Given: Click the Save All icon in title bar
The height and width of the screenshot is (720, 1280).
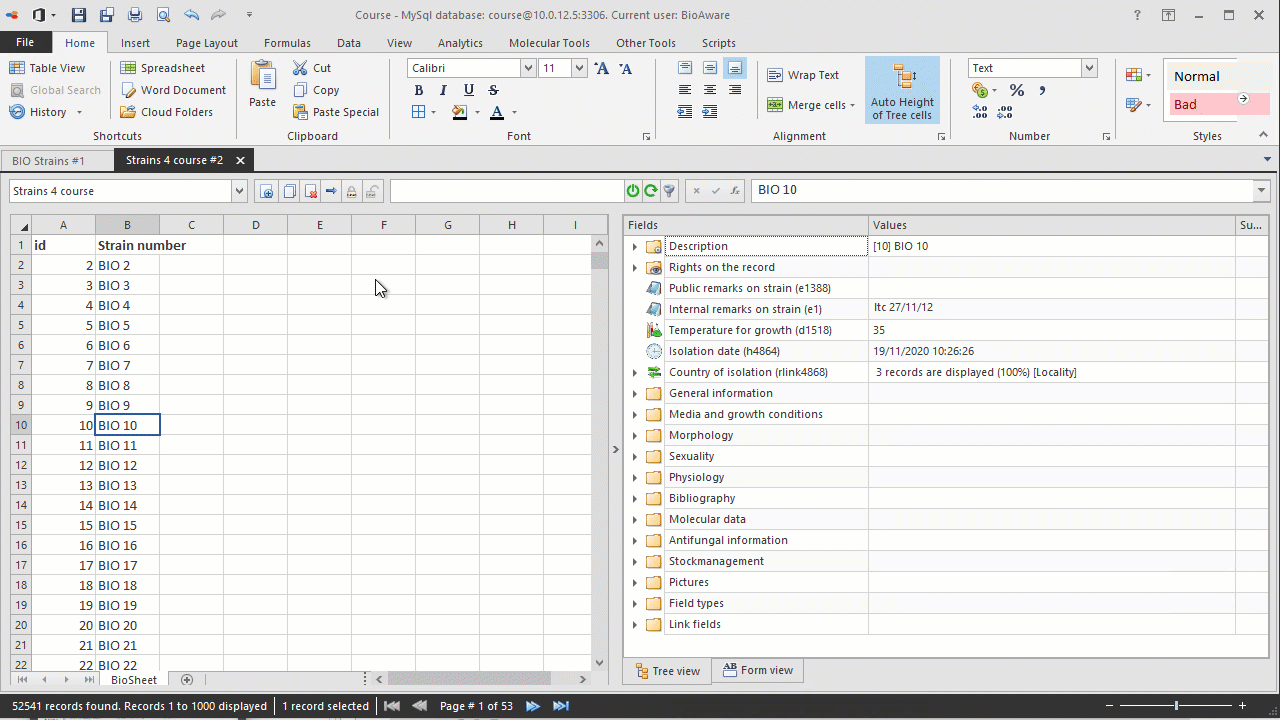Looking at the screenshot, I should (107, 15).
